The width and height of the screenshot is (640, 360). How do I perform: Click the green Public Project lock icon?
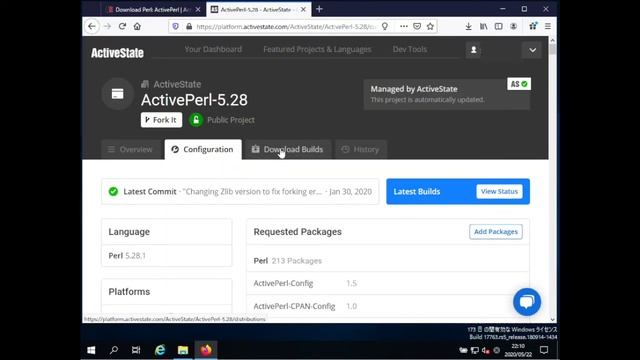(x=196, y=120)
